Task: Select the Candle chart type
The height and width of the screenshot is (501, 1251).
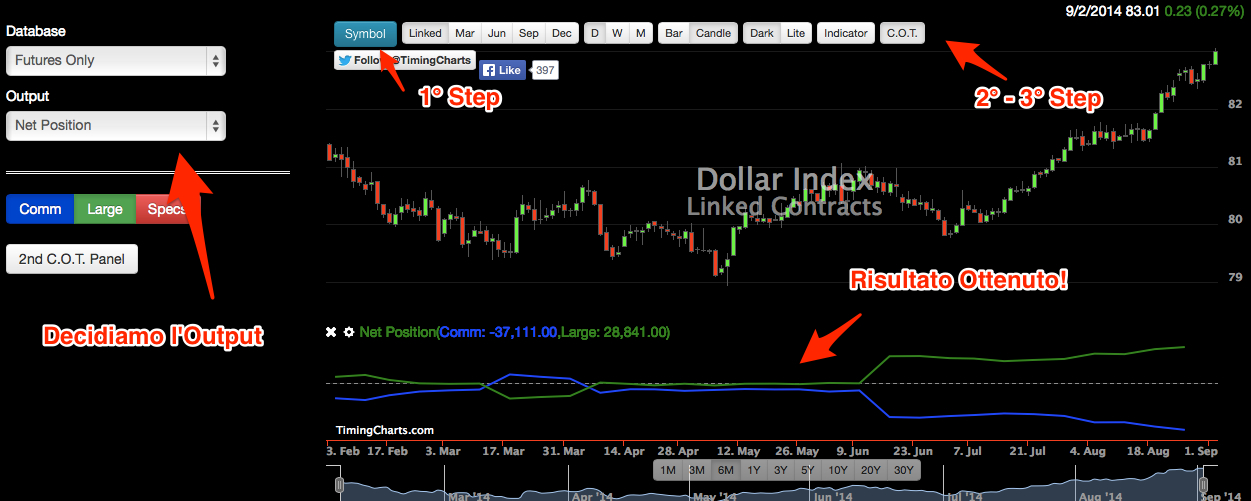Action: pyautogui.click(x=713, y=33)
